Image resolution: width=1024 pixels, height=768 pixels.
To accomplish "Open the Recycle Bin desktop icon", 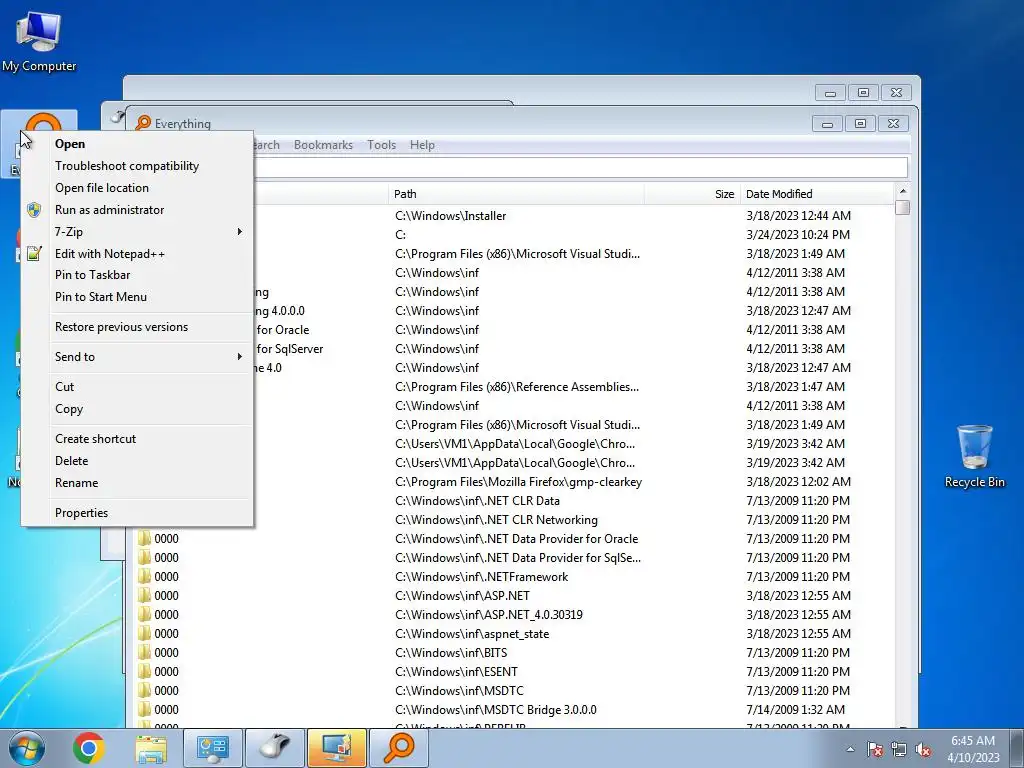I will coord(974,456).
